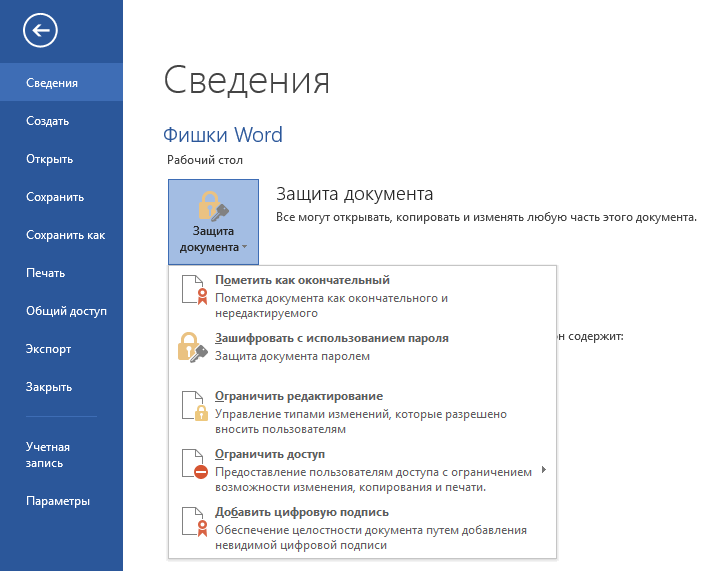Click the signature document icon for Добавить цифровую подпись

(195, 522)
